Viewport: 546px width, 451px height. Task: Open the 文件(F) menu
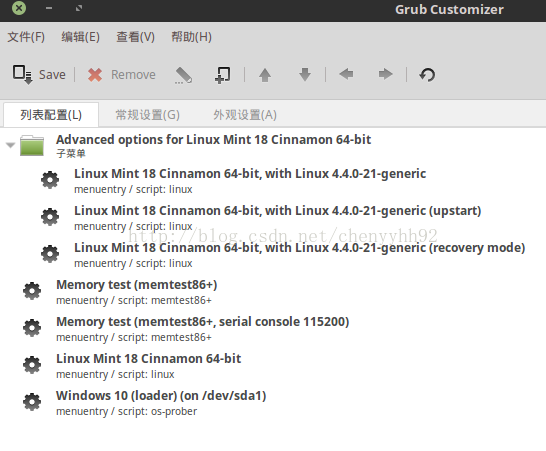[x=26, y=37]
